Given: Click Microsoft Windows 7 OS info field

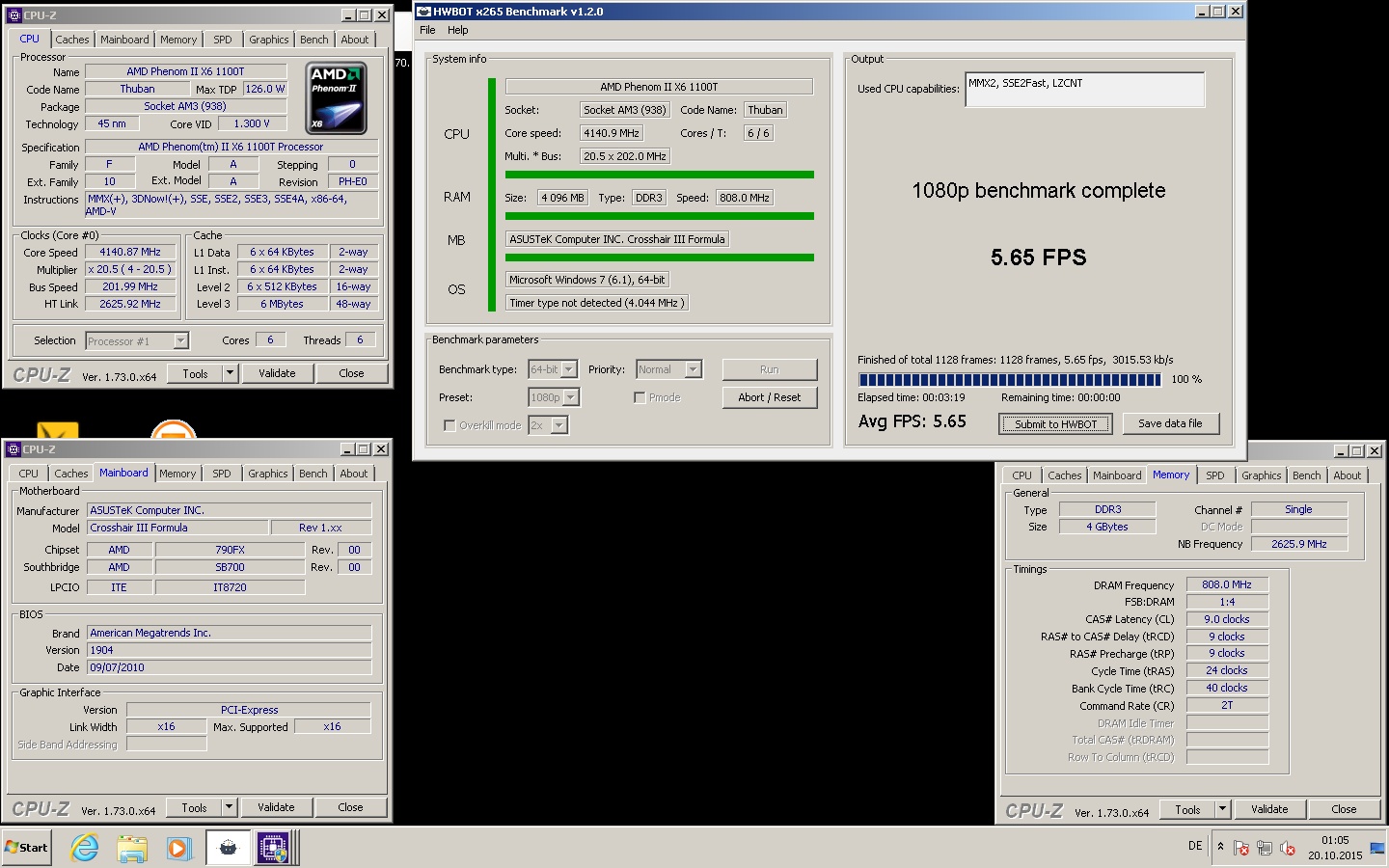Looking at the screenshot, I should click(x=587, y=280).
